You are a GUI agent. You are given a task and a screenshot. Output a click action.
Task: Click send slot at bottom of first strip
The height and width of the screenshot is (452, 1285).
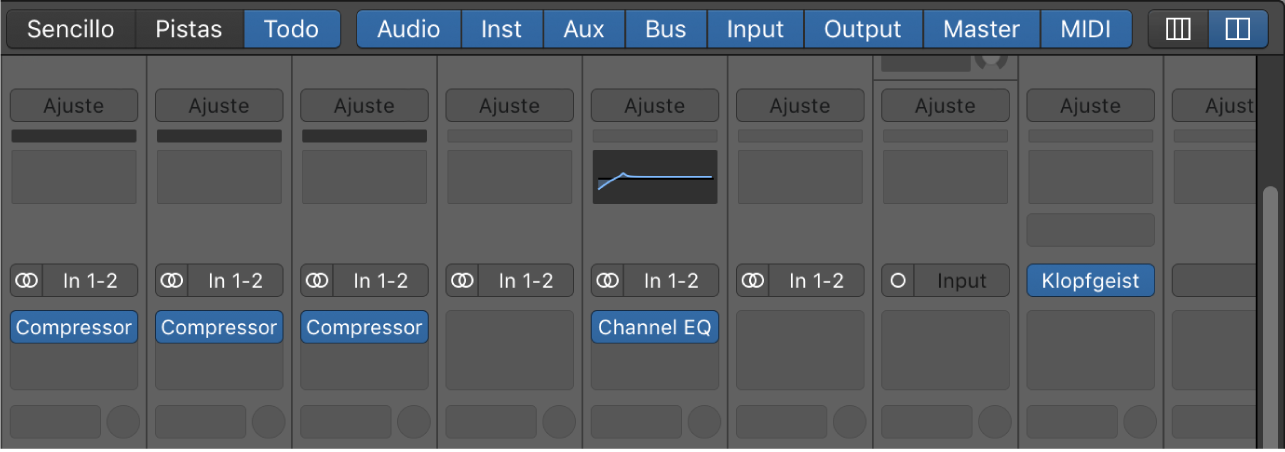point(56,422)
